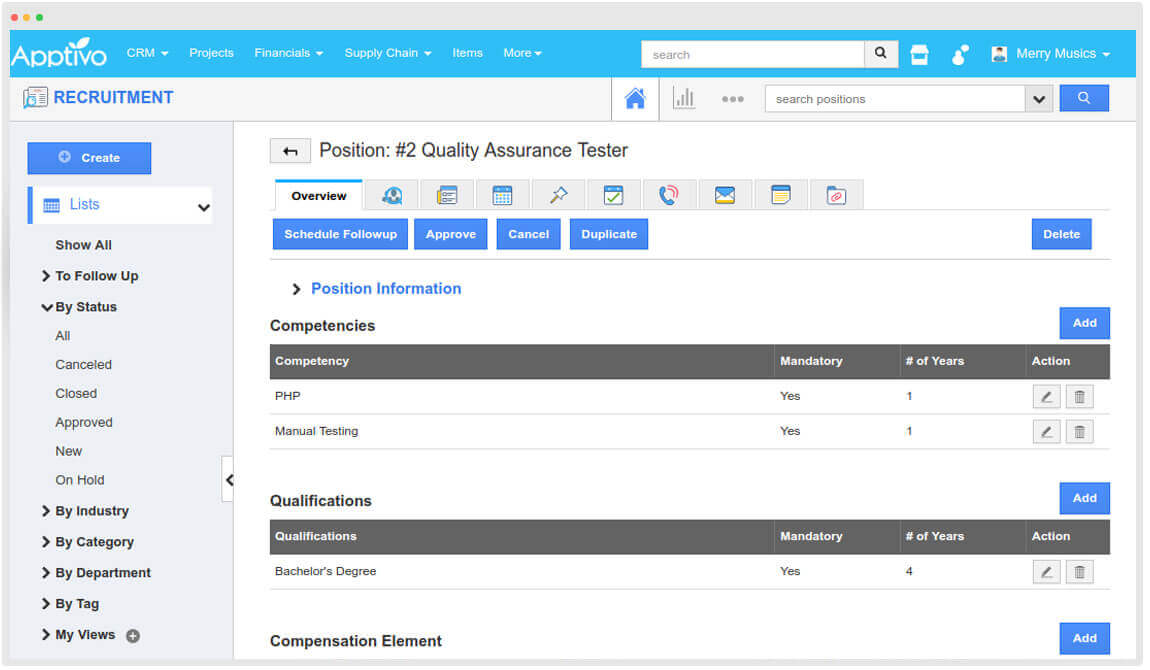
Task: Click the app store icon in header
Action: click(x=919, y=54)
